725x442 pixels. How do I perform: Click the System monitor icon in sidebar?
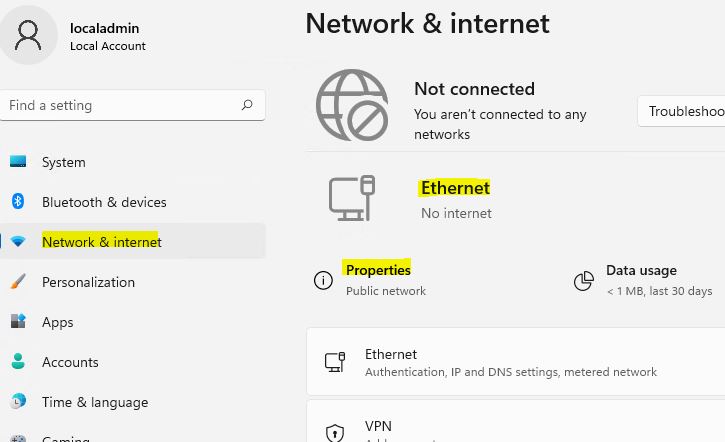(18, 161)
